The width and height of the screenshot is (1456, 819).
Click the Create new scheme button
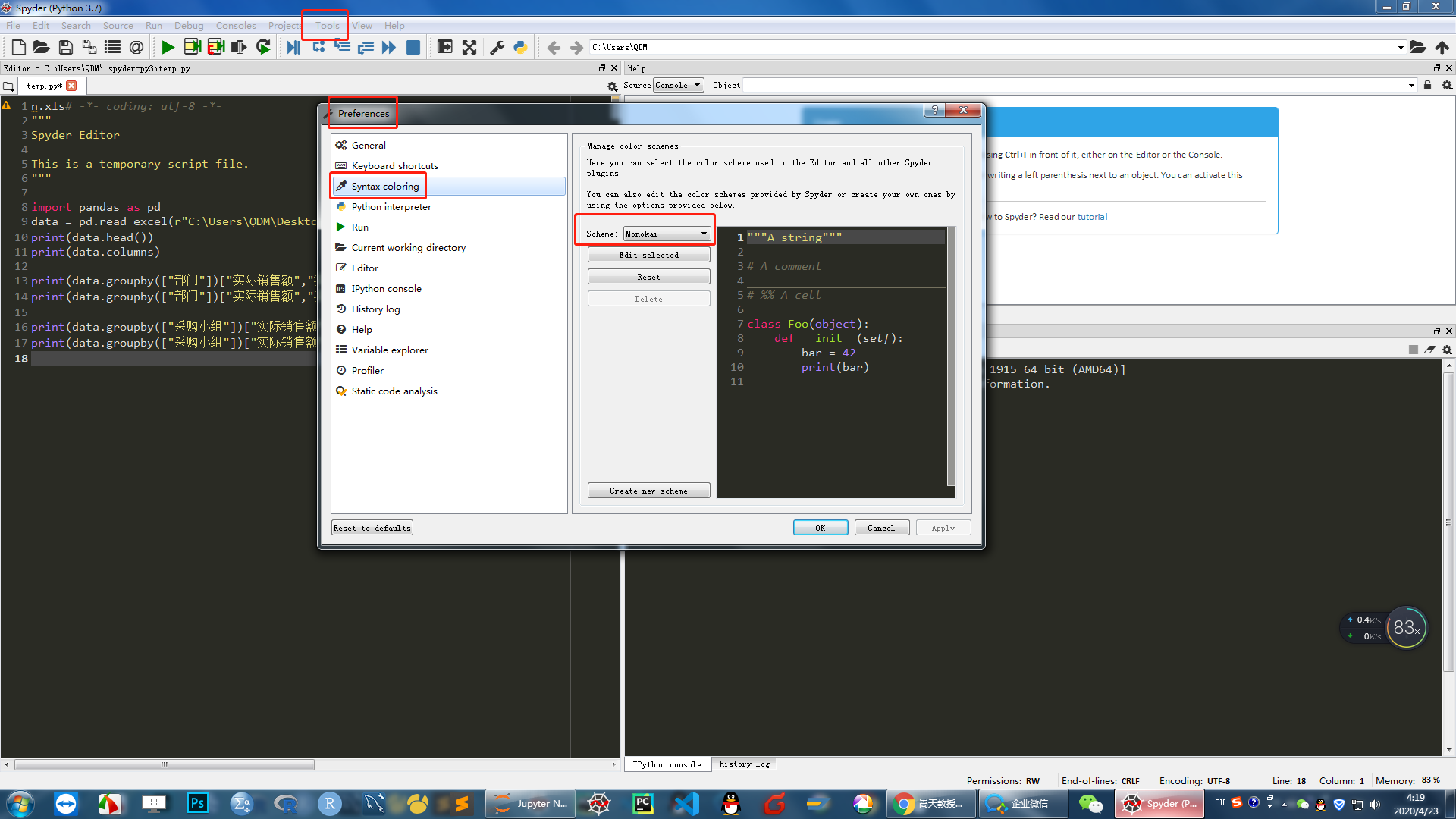click(648, 491)
